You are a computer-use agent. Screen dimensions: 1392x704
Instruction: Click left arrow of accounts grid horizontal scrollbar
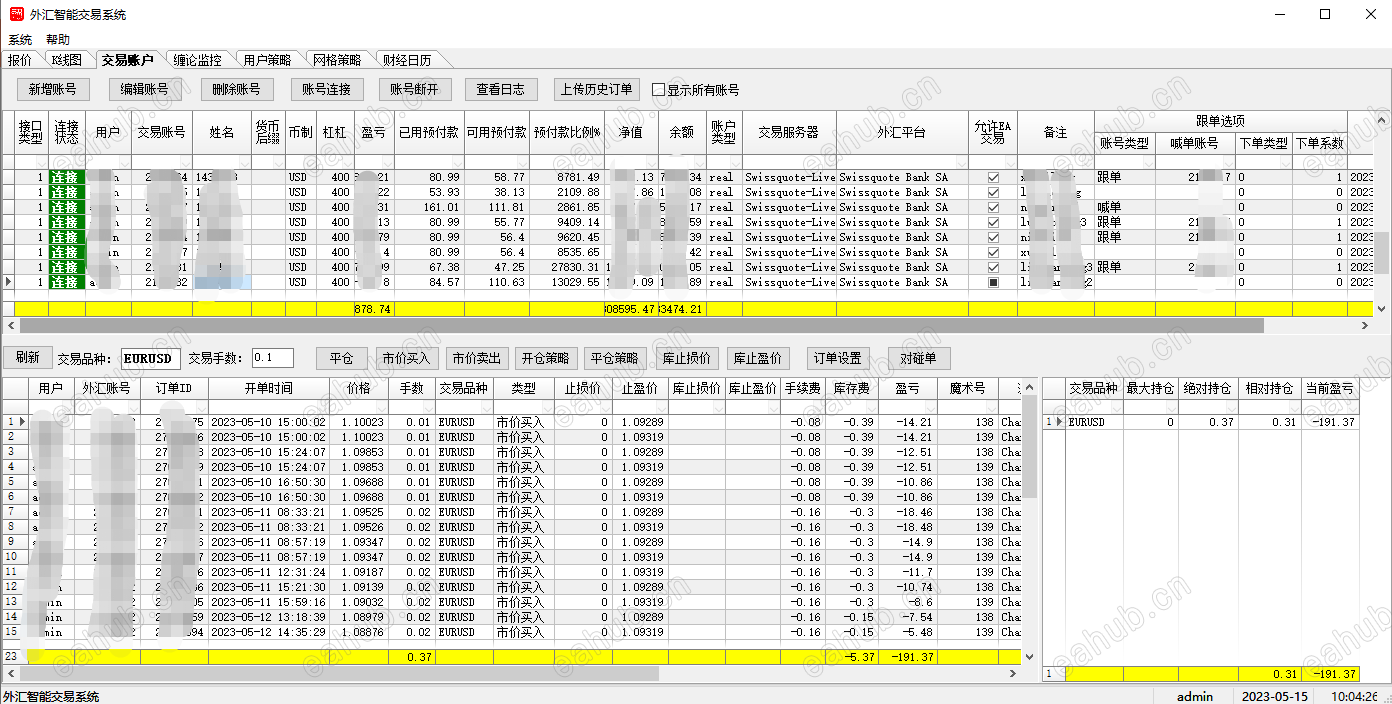10,326
